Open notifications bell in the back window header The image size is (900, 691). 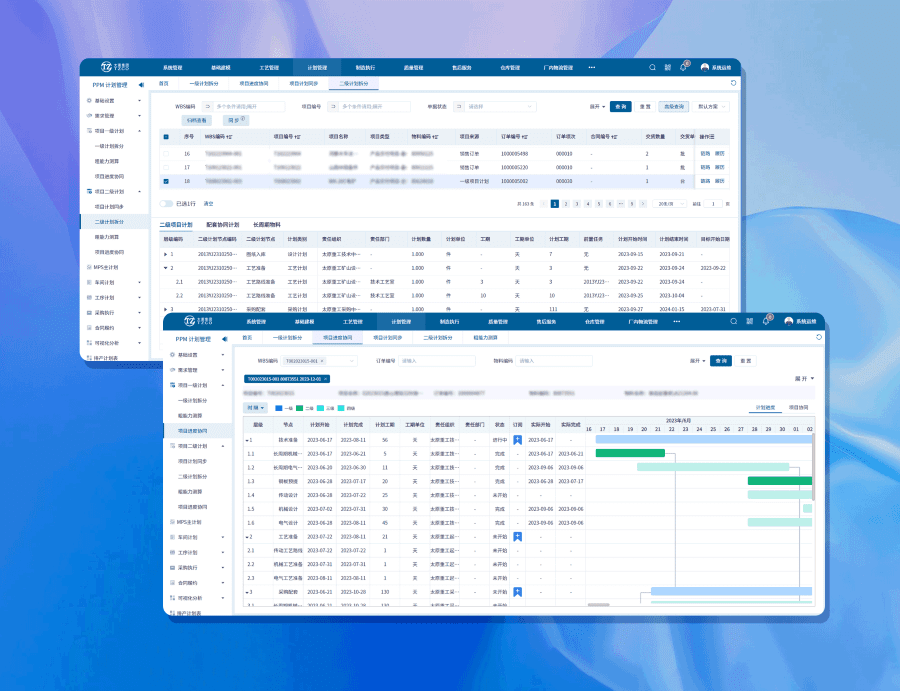tap(683, 67)
